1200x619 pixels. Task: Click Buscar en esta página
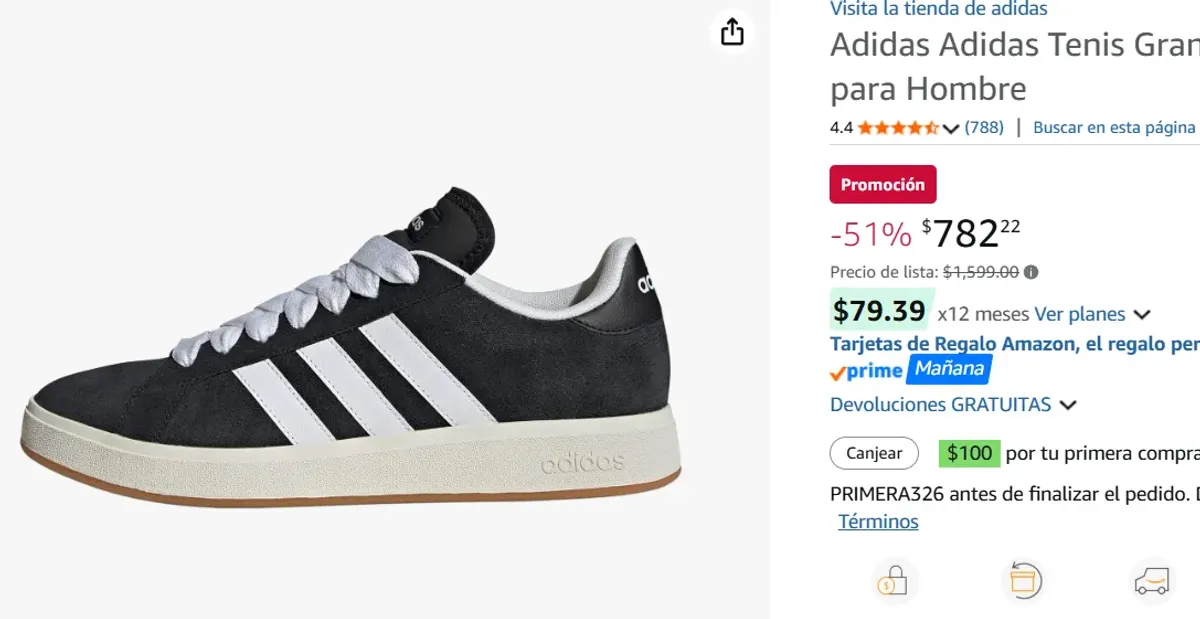pos(1114,127)
